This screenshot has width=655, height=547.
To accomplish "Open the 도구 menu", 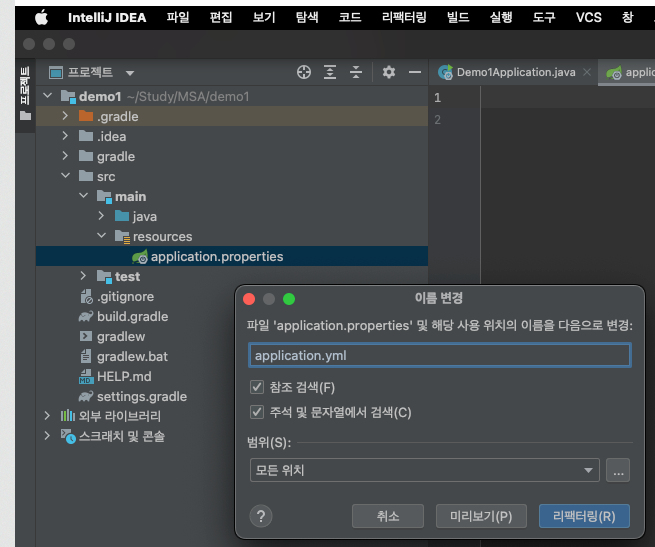I will pyautogui.click(x=544, y=18).
